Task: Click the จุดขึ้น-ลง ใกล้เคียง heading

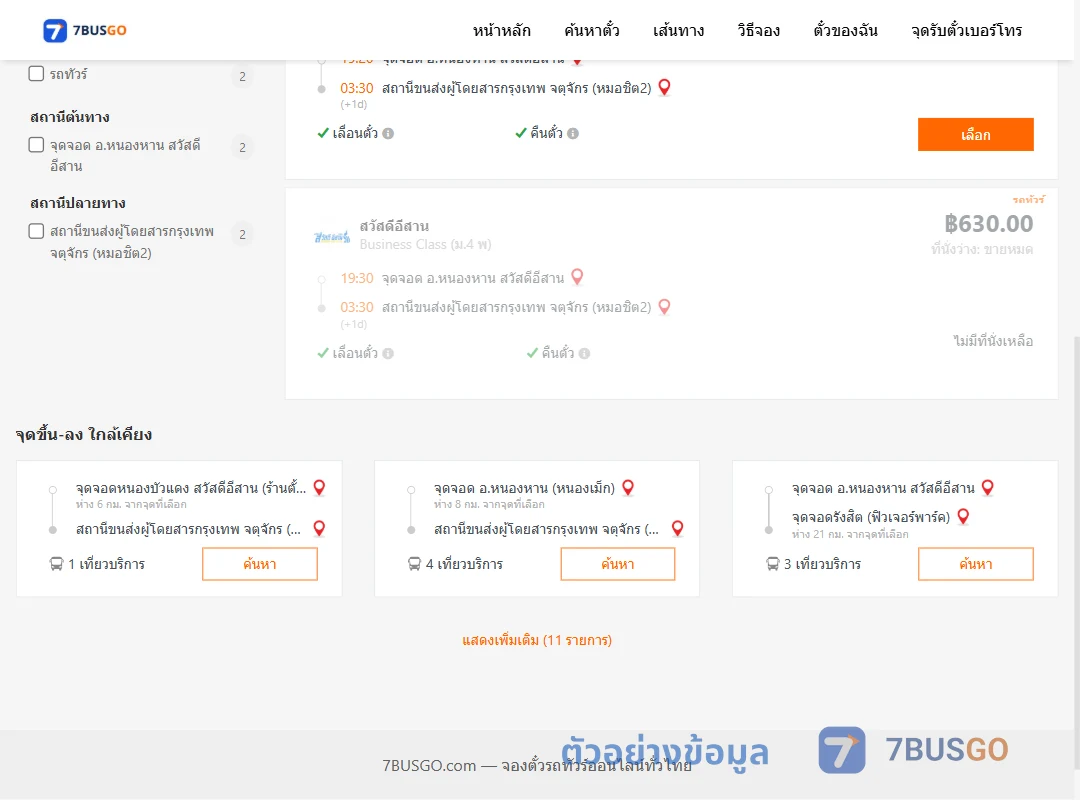Action: click(x=84, y=434)
